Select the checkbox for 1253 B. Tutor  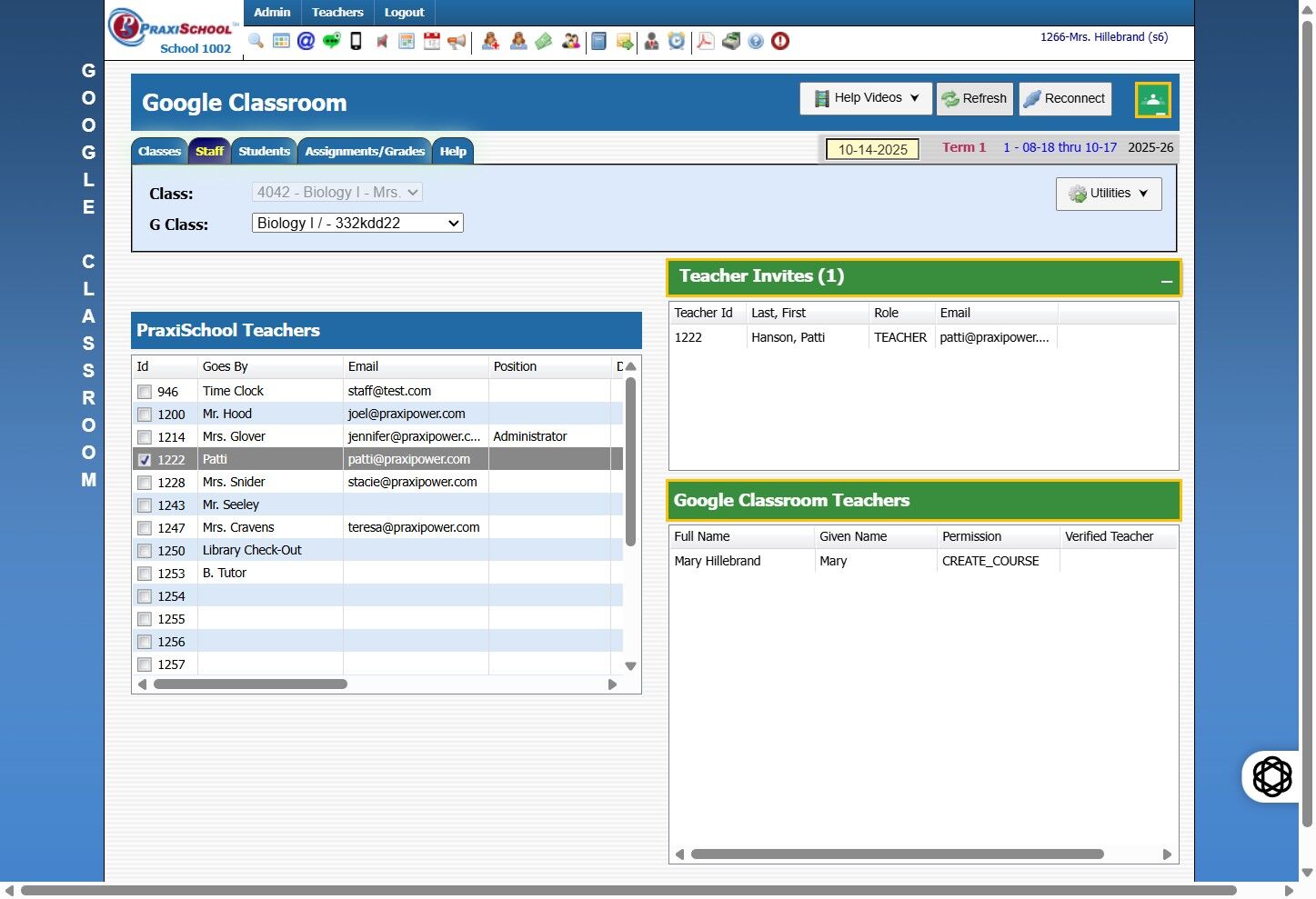point(145,574)
